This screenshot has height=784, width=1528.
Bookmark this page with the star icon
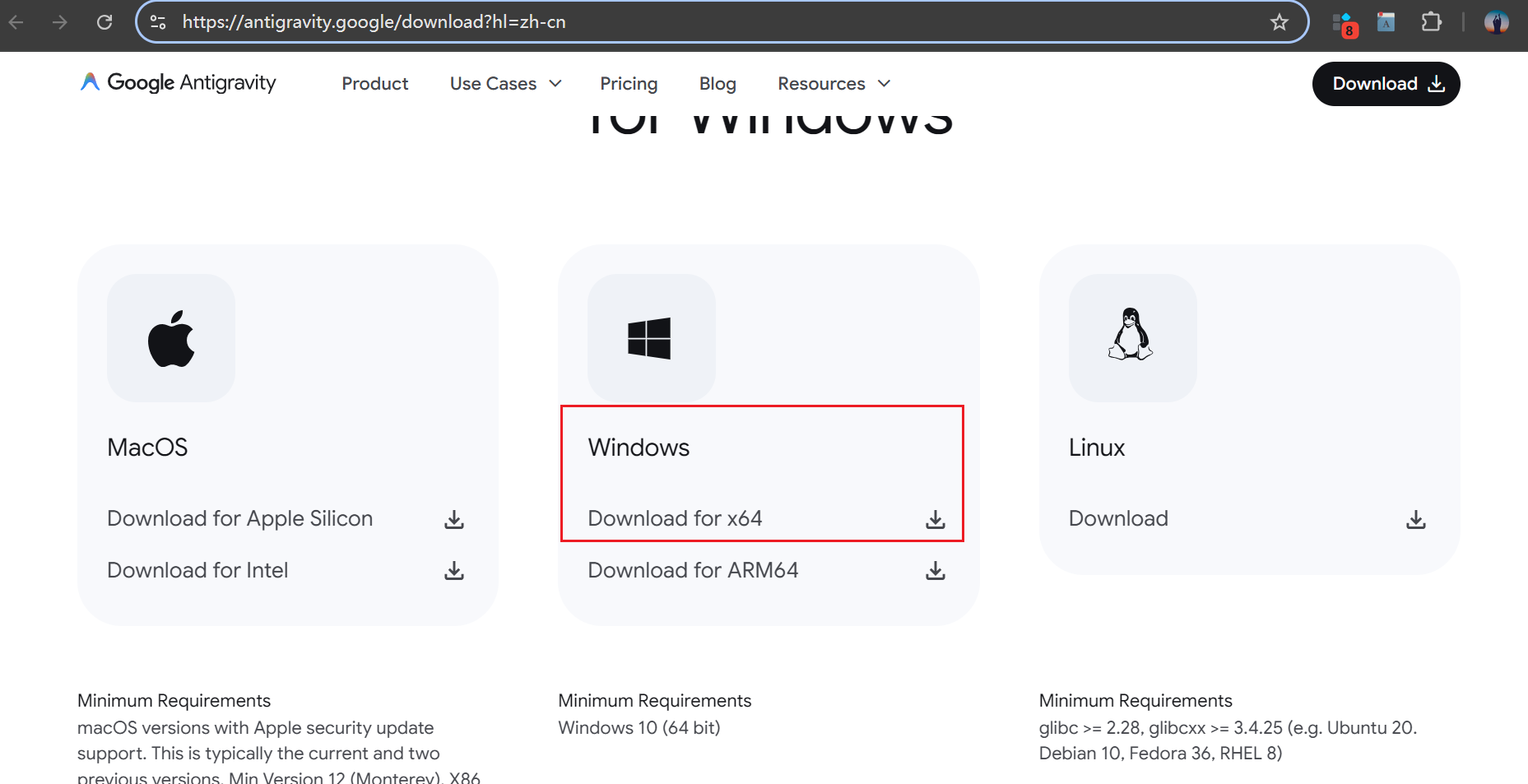coord(1280,22)
